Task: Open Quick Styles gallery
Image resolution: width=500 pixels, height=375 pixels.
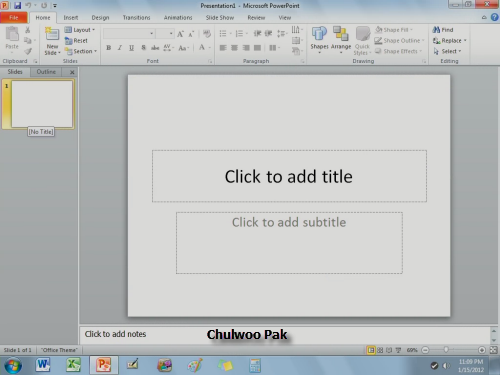Action: click(x=362, y=41)
